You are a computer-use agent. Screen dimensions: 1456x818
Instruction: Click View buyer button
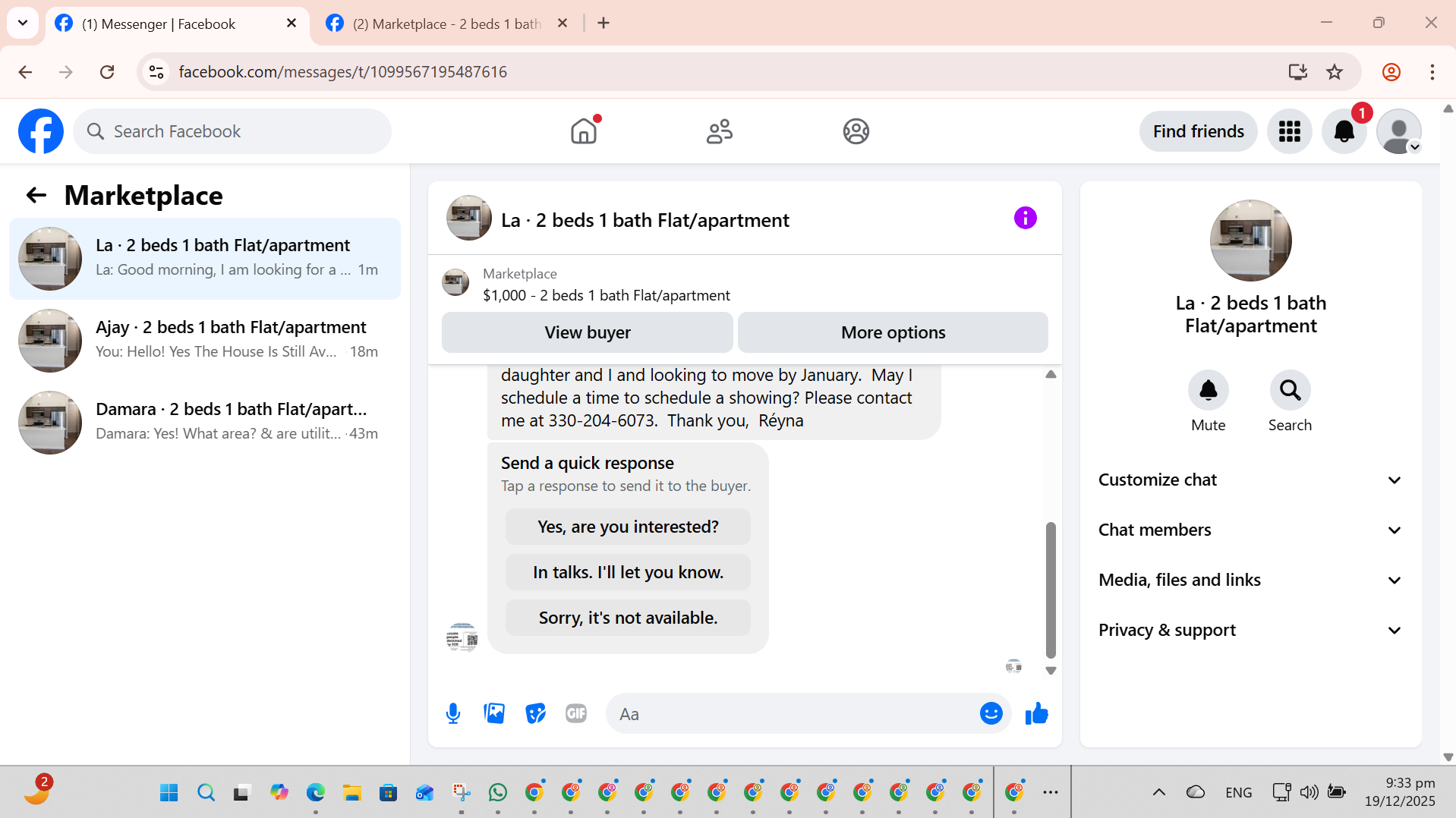[x=588, y=332]
